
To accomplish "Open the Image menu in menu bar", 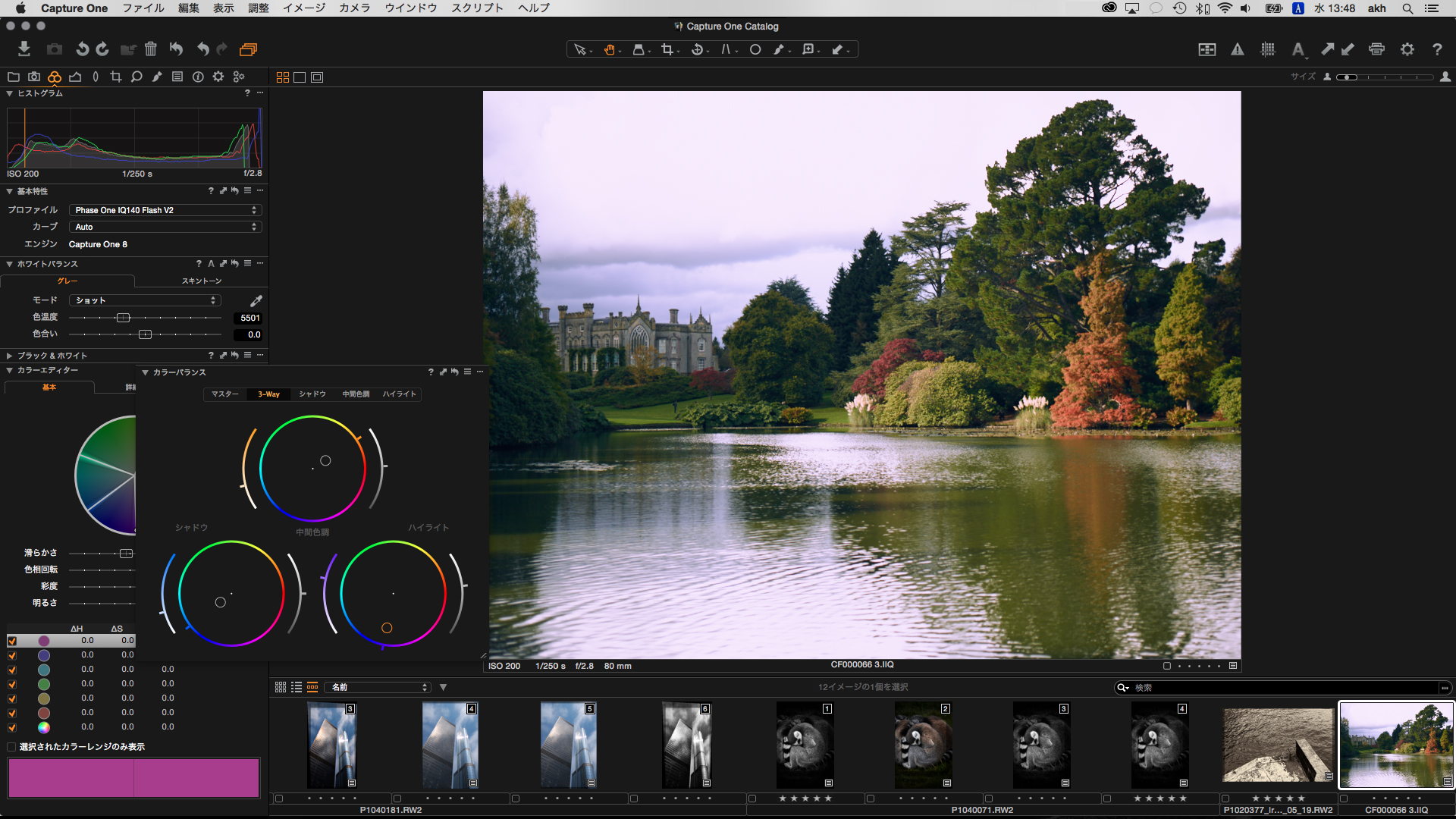I will (x=303, y=8).
